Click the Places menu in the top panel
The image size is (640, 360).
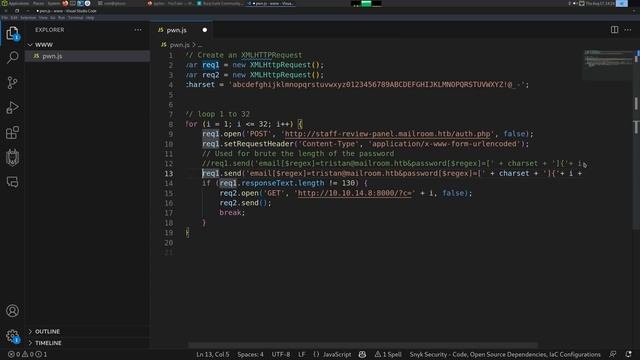38,3
